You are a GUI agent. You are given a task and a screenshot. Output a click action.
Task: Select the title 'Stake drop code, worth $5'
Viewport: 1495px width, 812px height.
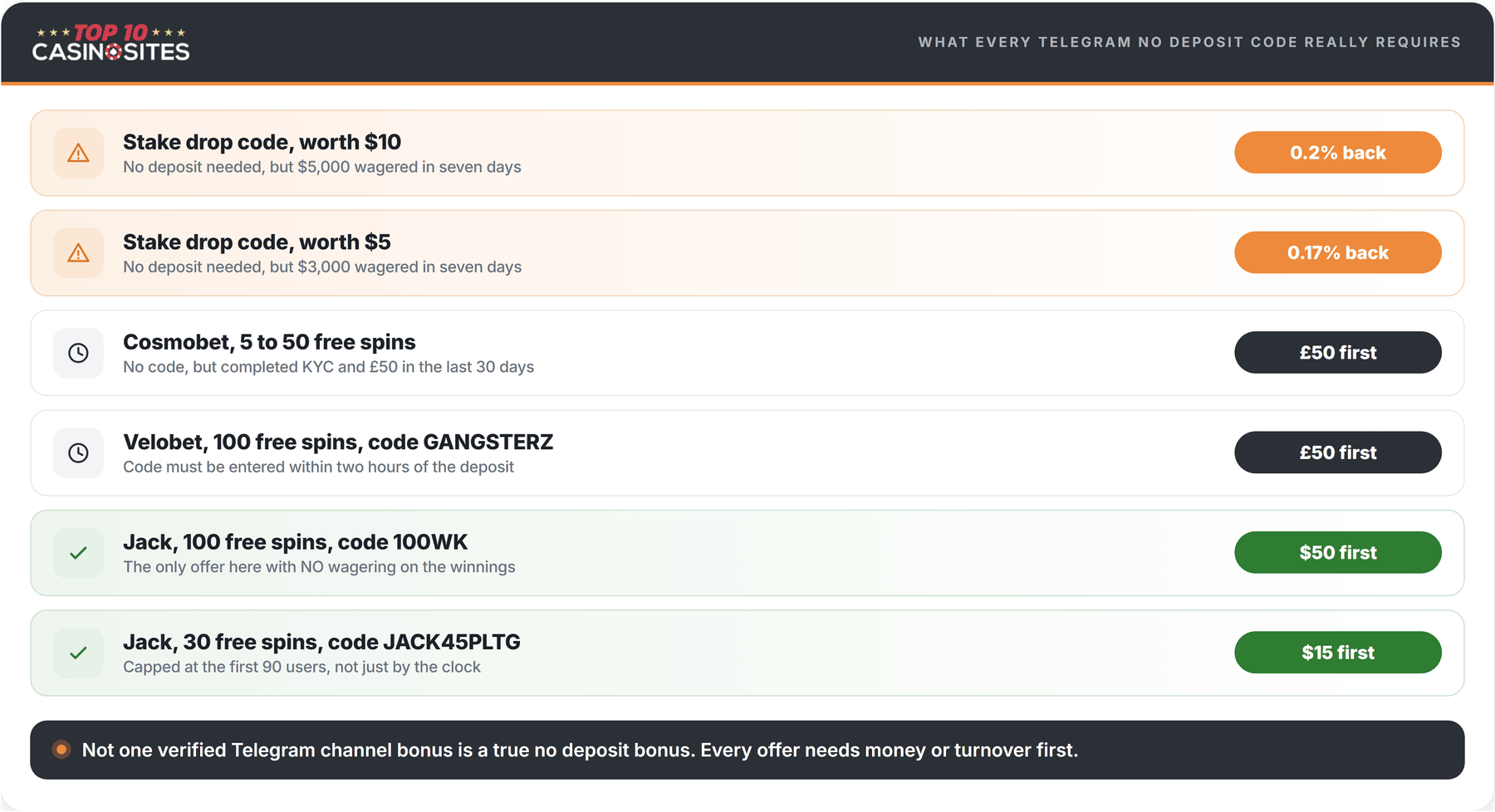257,242
